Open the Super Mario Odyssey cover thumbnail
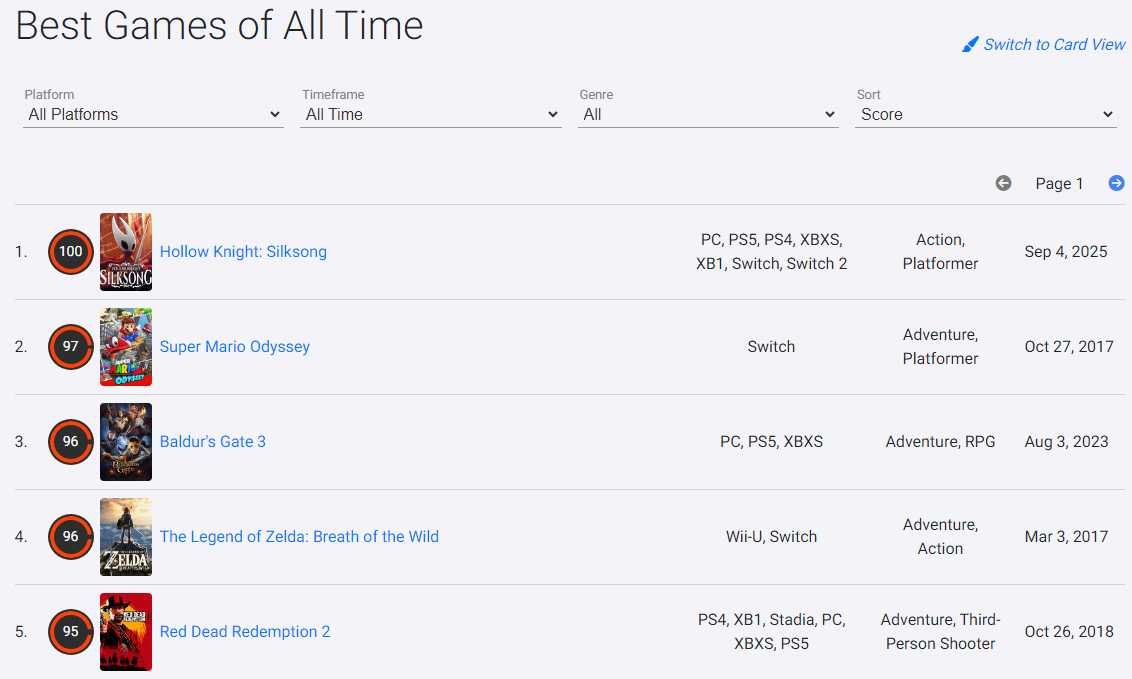 (126, 347)
